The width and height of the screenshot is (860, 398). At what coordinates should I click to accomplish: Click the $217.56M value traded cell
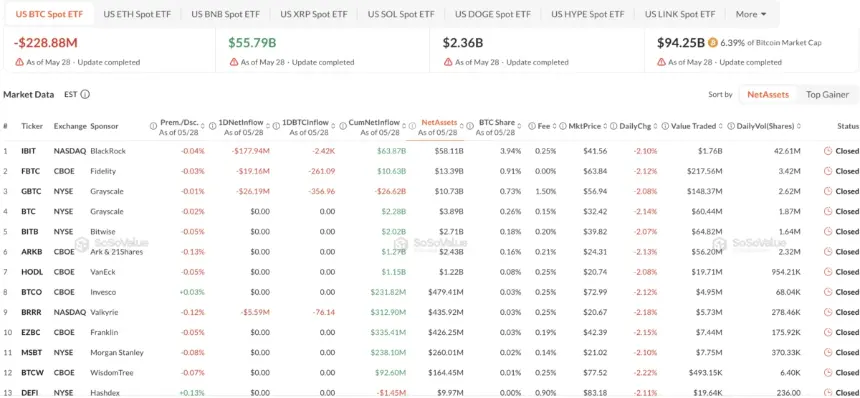pos(705,171)
